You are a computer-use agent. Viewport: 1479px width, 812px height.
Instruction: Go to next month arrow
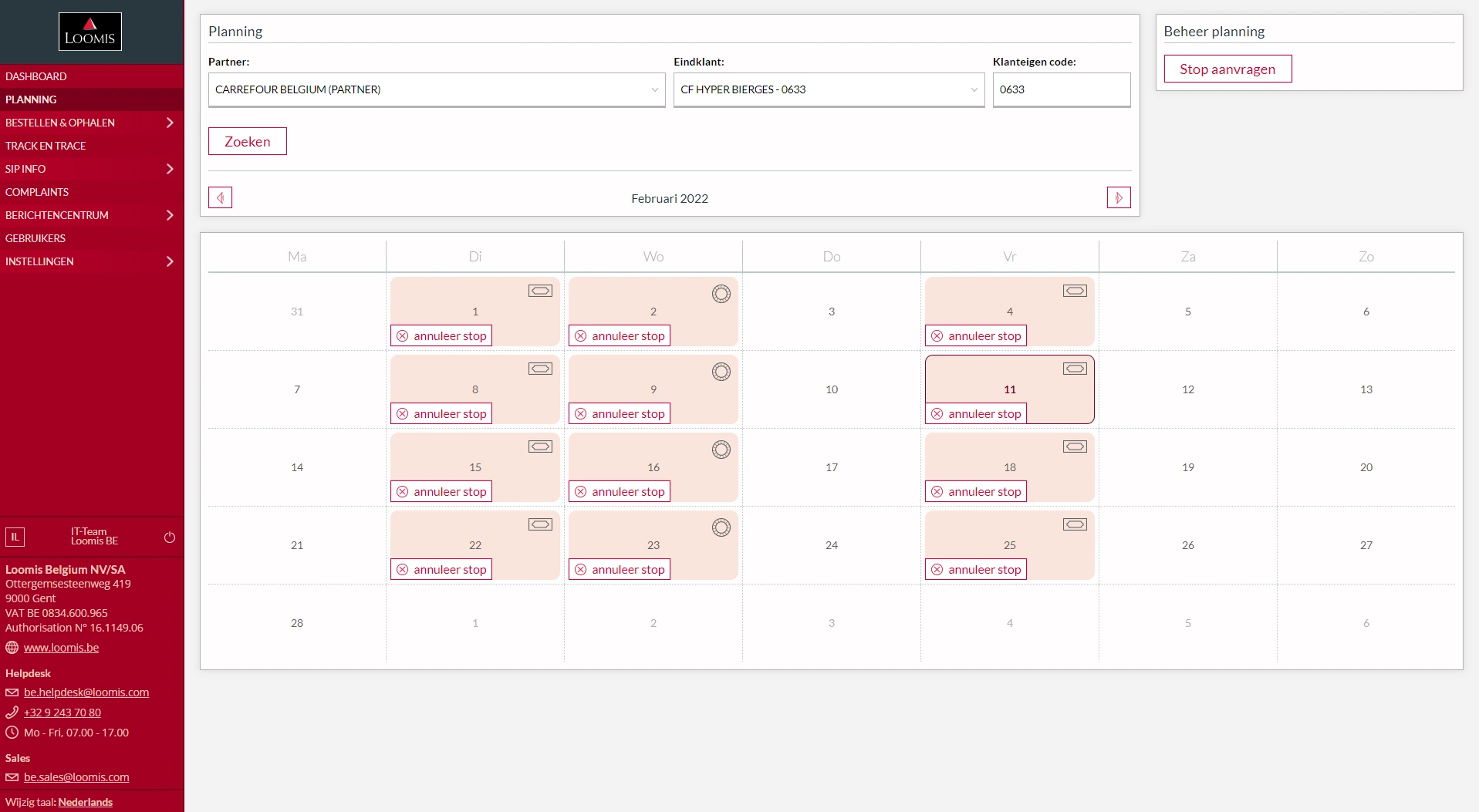(x=1119, y=198)
